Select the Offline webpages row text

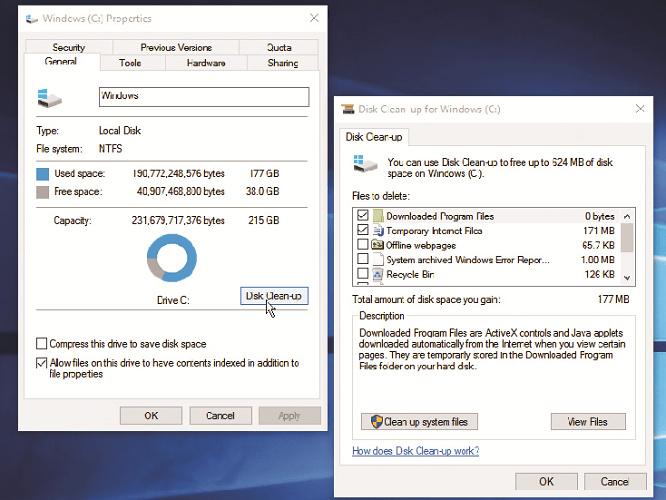coord(421,246)
